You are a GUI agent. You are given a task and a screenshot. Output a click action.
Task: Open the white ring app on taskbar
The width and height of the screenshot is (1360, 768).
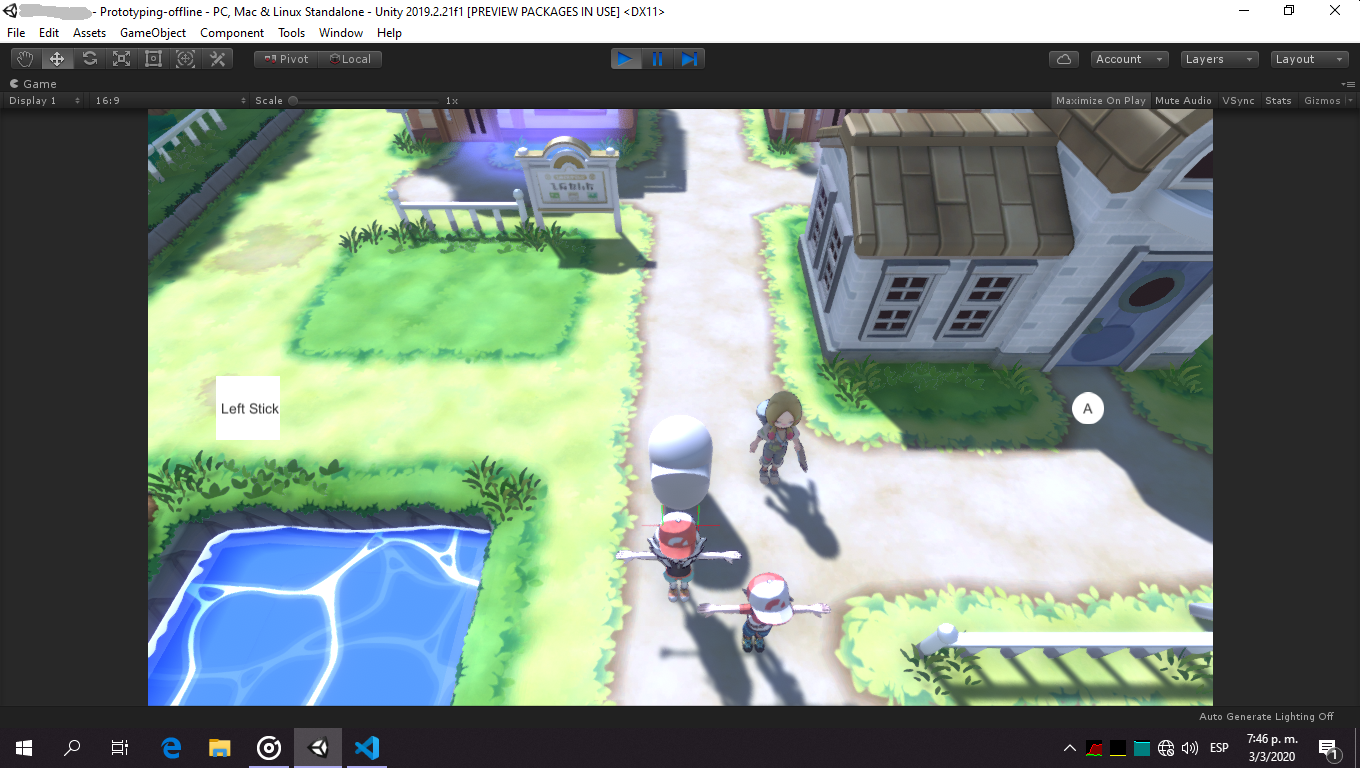pyautogui.click(x=269, y=748)
